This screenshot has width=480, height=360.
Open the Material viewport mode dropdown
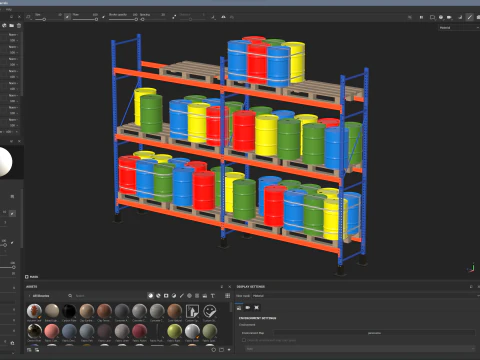click(458, 28)
